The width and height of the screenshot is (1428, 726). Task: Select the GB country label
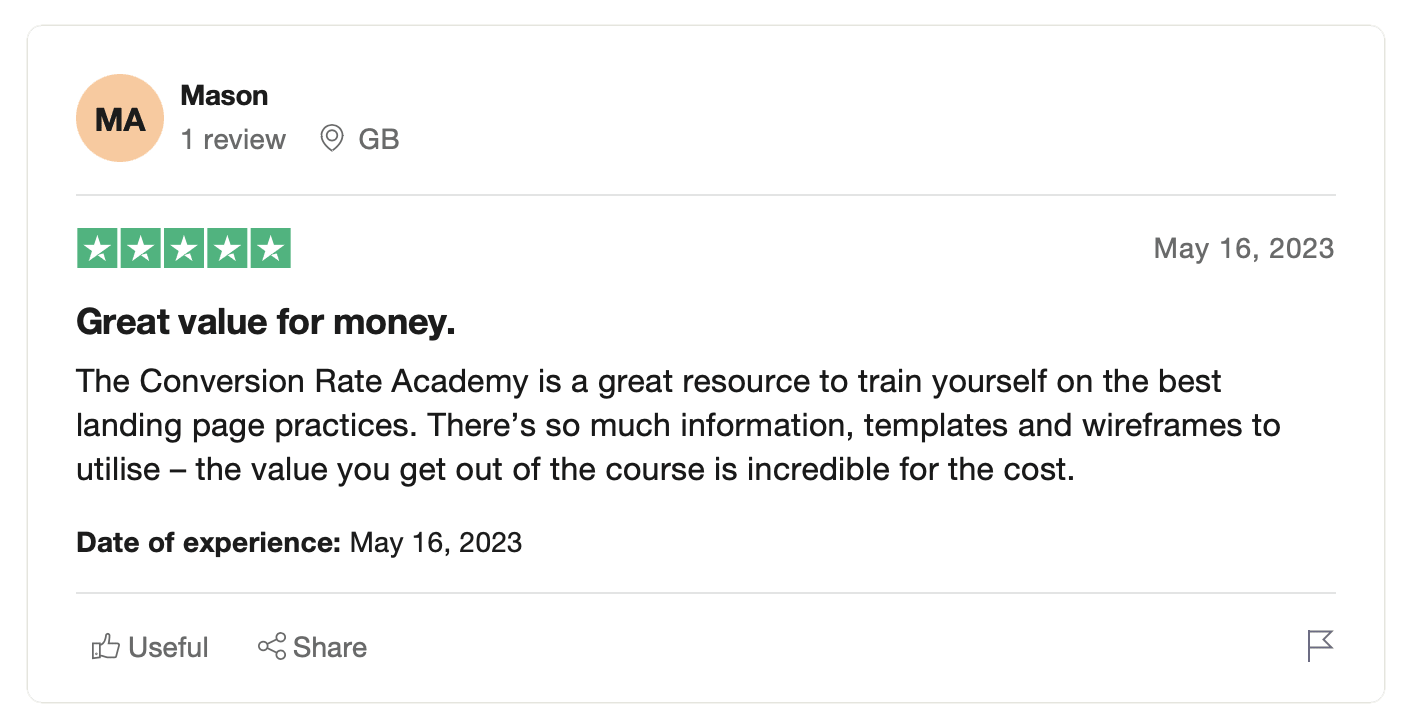tap(379, 139)
